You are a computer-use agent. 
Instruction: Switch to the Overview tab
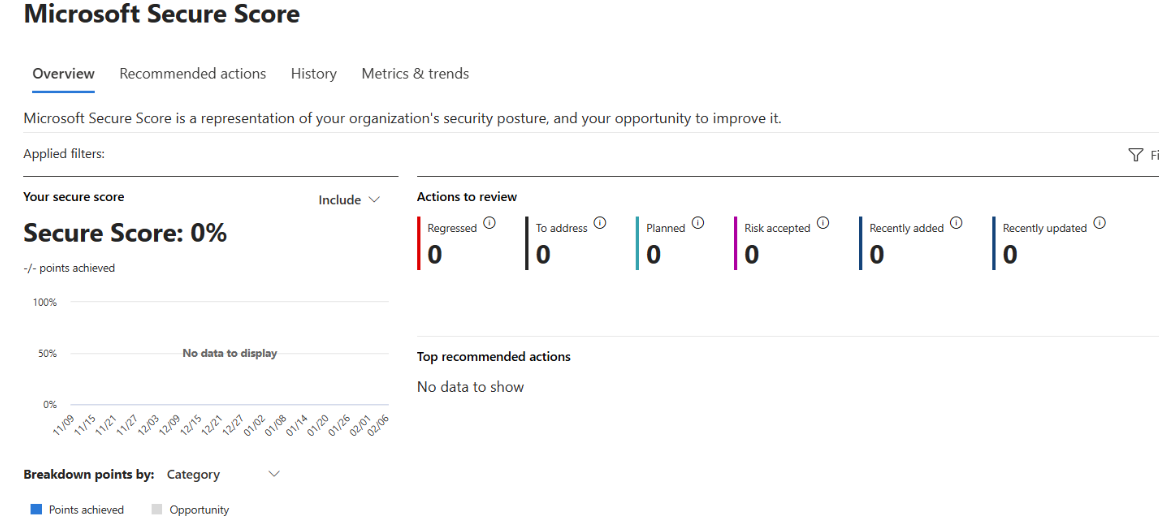64,74
